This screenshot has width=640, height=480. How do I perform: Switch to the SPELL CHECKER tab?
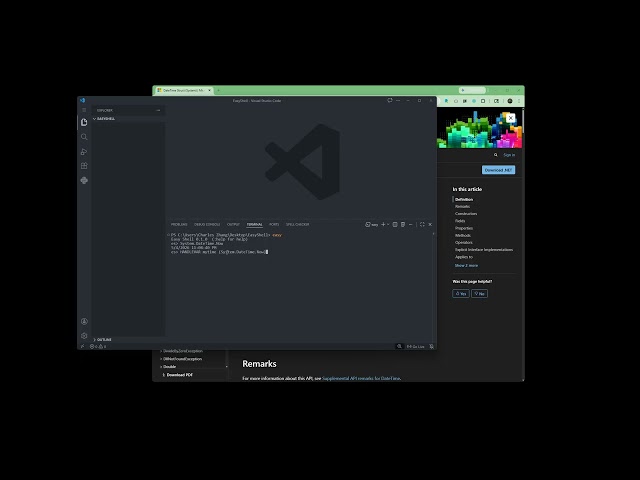[298, 224]
